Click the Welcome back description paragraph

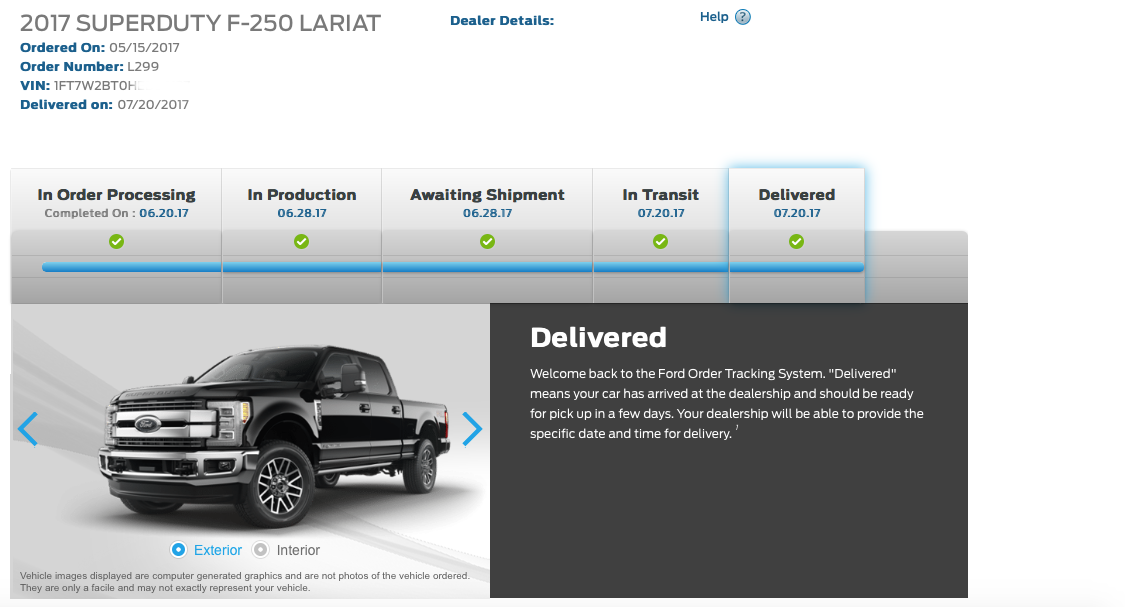(727, 403)
